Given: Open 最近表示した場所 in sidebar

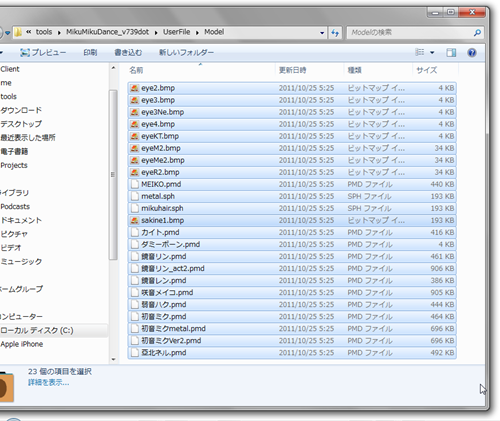Looking at the screenshot, I should click(x=28, y=138).
